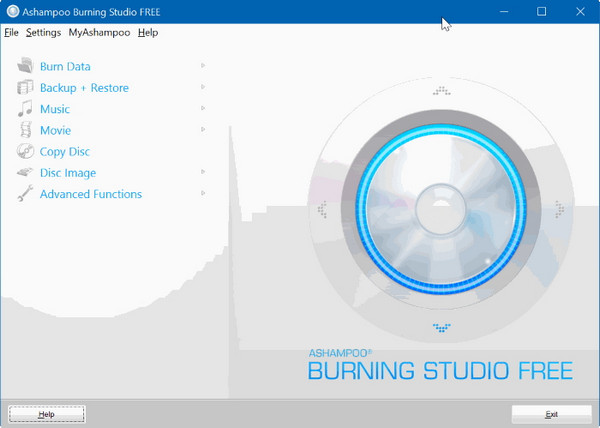Screen dimensions: 600x428
Task: Expand the Advanced Functions submenu arrow
Action: click(x=203, y=193)
